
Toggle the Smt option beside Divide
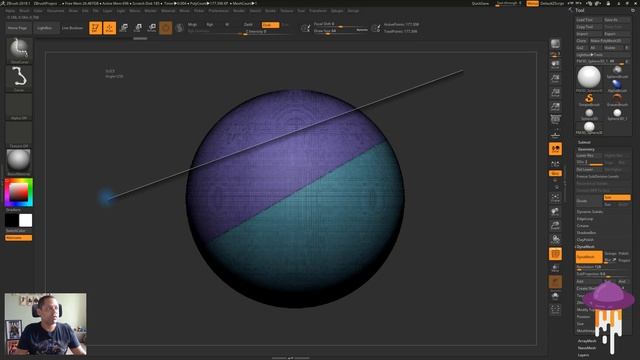click(616, 198)
